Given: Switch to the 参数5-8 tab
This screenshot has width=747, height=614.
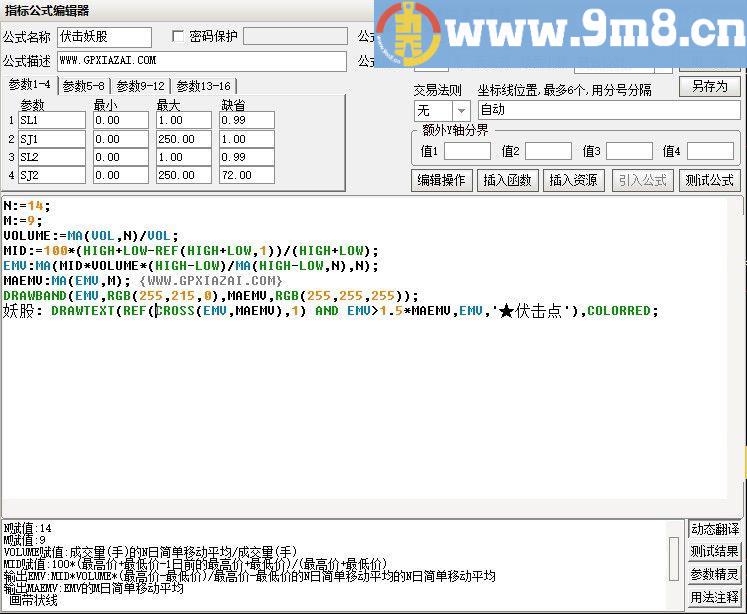Looking at the screenshot, I should click(x=83, y=86).
